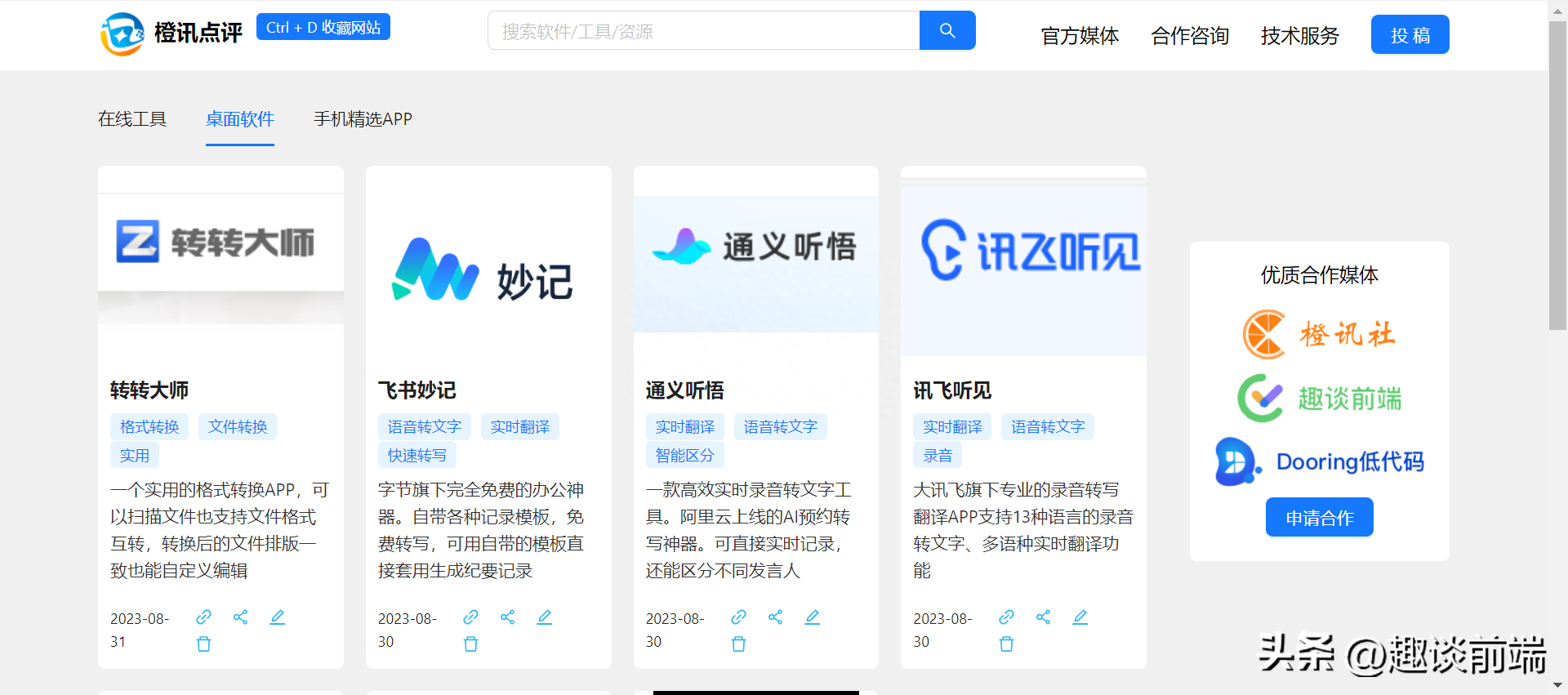Click the 投稿 submit button
The width and height of the screenshot is (1568, 695).
click(1410, 34)
